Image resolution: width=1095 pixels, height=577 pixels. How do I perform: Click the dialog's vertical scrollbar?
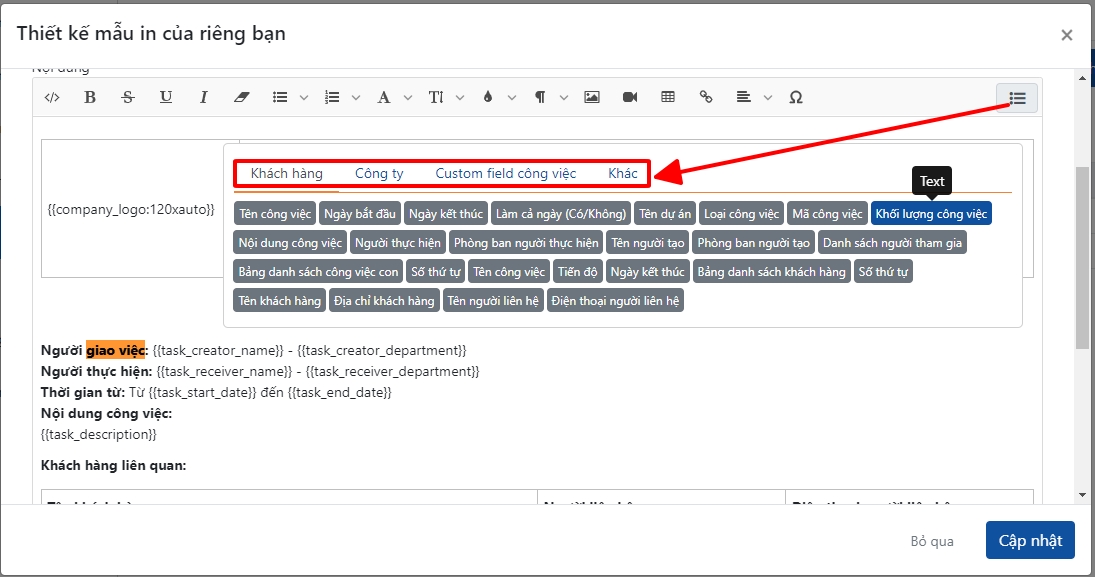(x=1082, y=260)
